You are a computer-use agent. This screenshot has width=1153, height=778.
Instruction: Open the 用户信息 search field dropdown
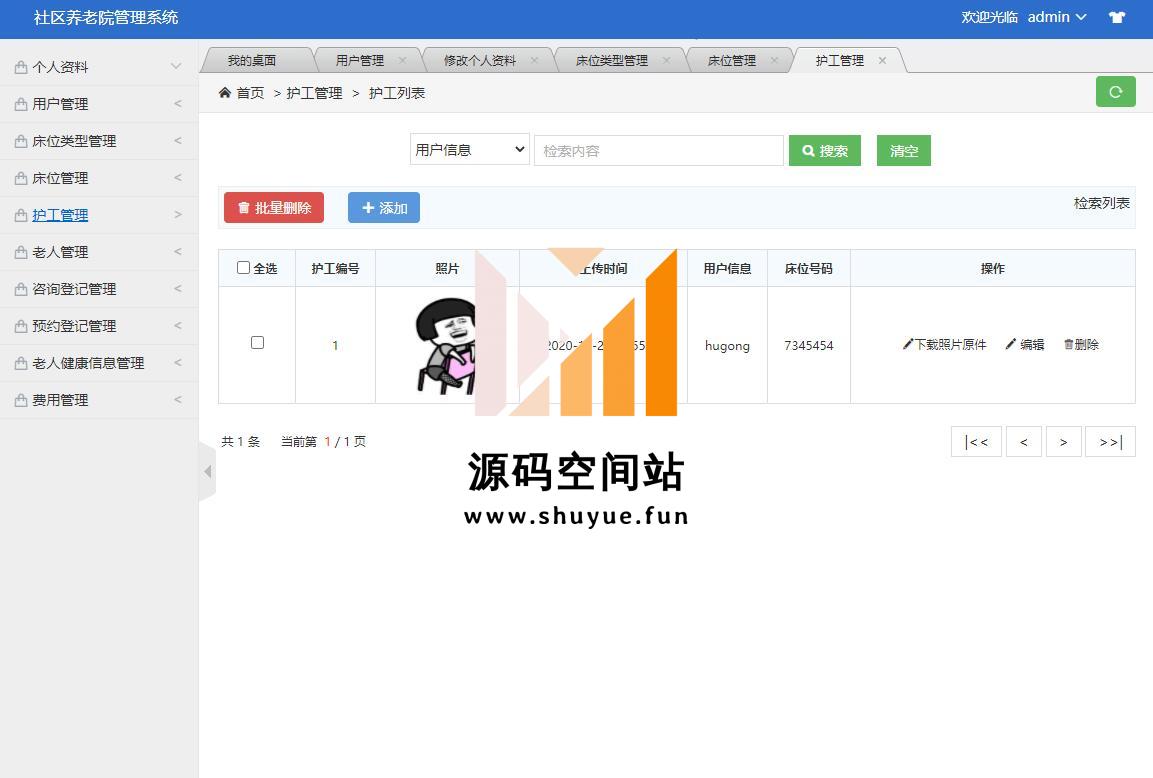click(469, 150)
